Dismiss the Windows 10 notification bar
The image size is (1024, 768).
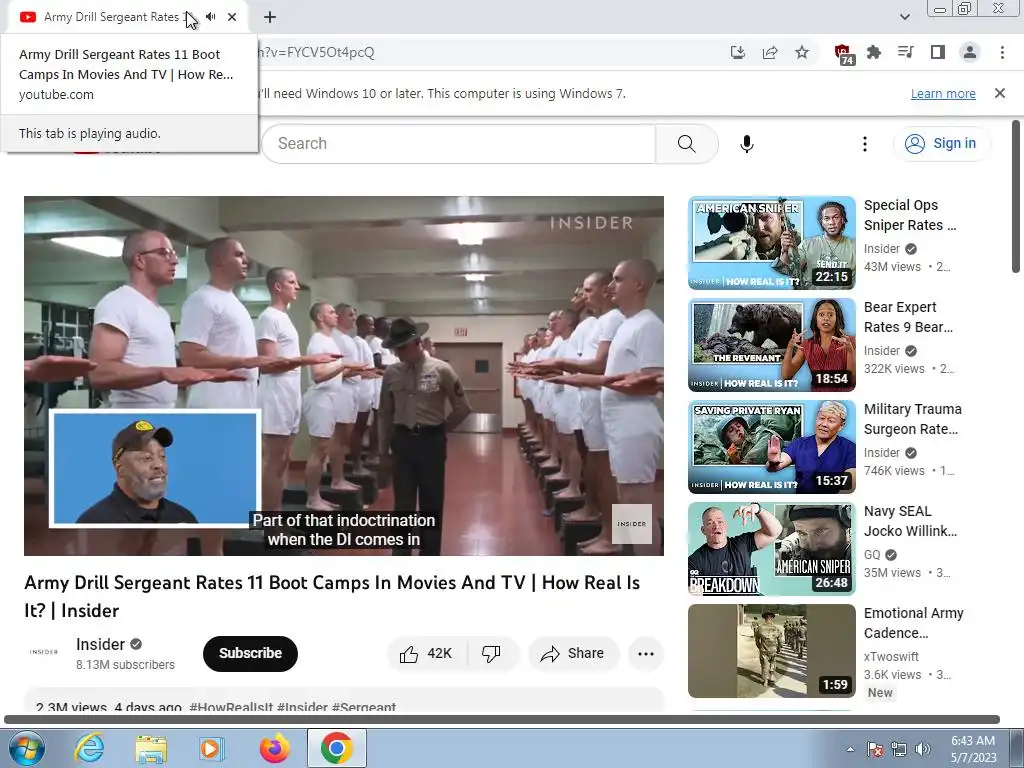[1000, 93]
